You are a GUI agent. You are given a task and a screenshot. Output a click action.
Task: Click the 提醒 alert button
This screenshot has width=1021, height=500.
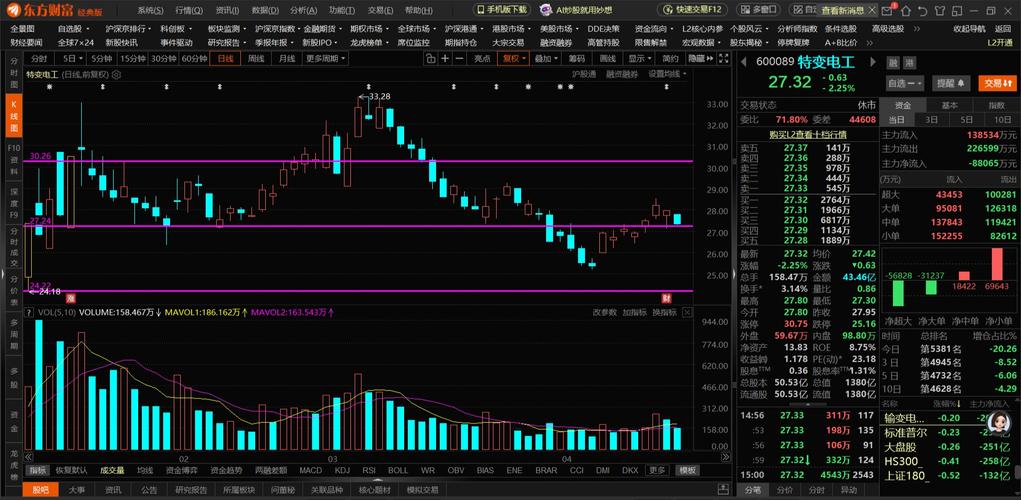(951, 83)
